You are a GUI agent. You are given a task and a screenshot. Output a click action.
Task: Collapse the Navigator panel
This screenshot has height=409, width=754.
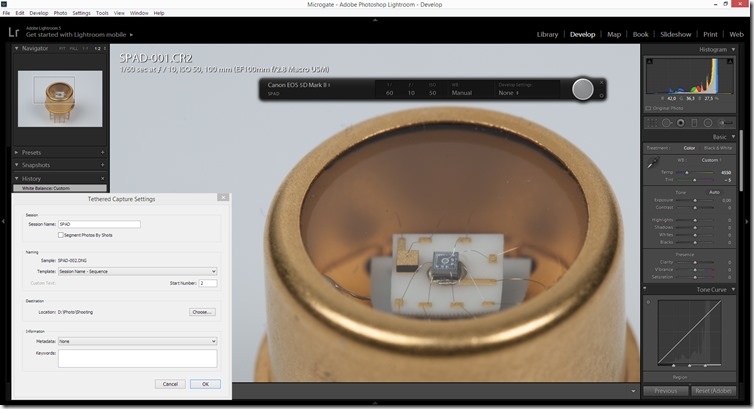[16, 49]
